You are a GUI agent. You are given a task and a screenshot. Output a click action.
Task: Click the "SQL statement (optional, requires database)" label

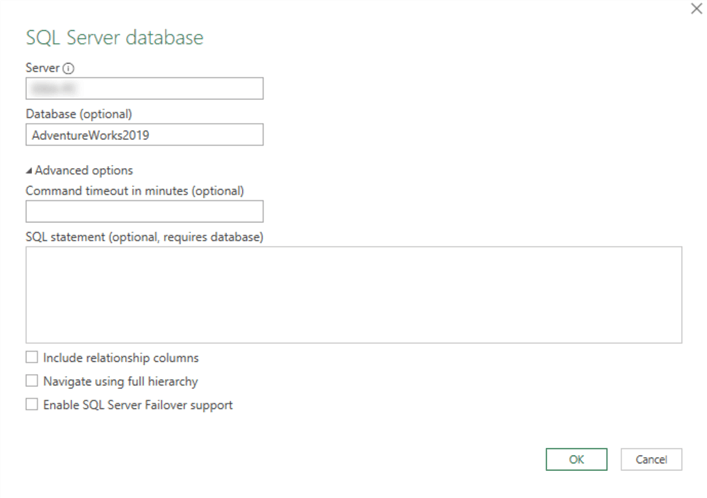[144, 236]
